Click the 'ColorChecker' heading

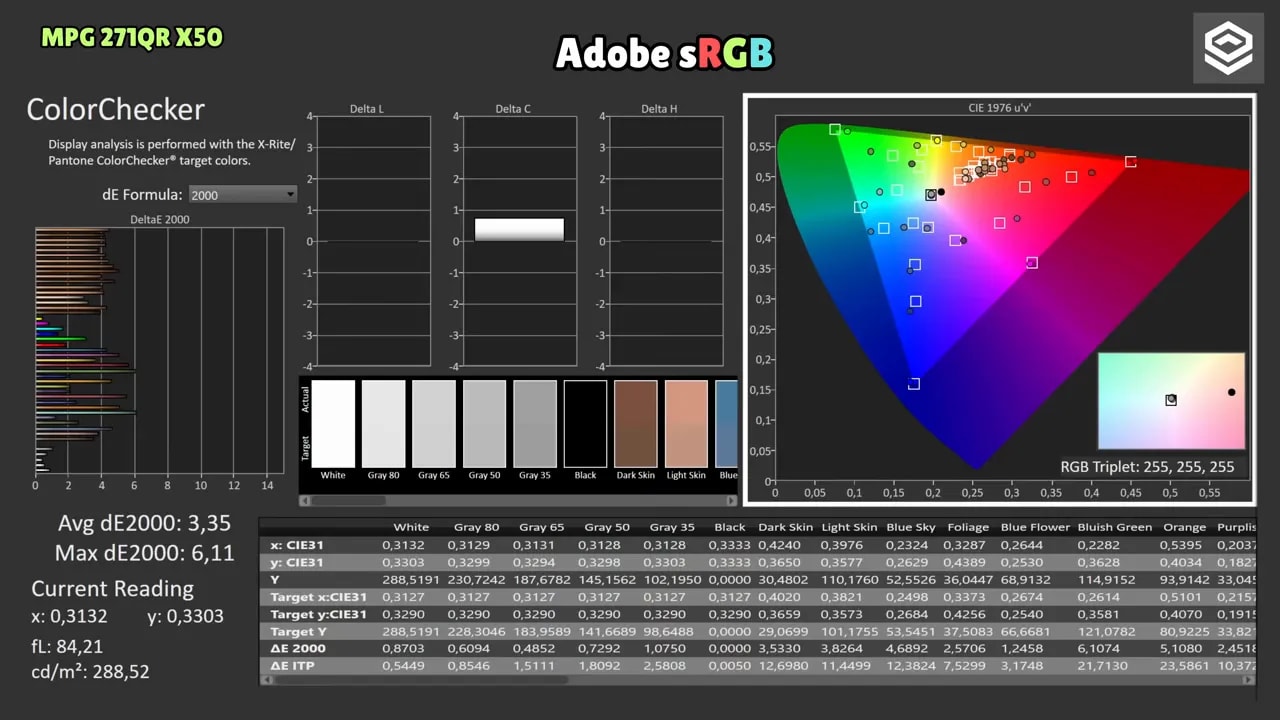click(x=116, y=110)
